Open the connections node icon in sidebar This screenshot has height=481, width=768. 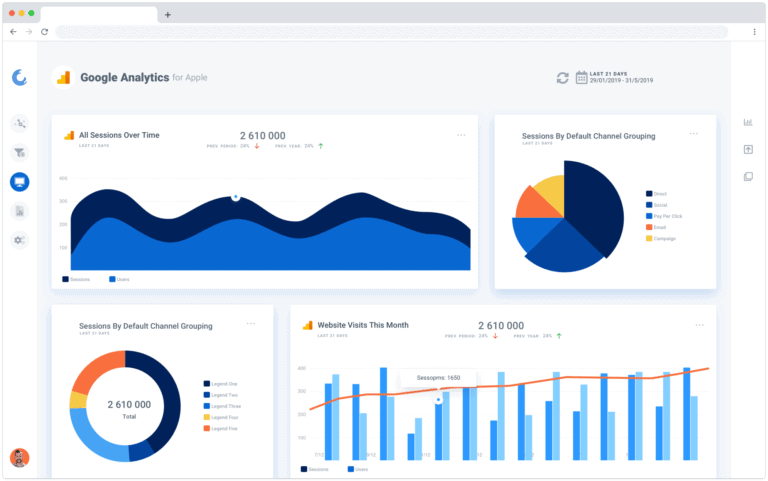[20, 124]
